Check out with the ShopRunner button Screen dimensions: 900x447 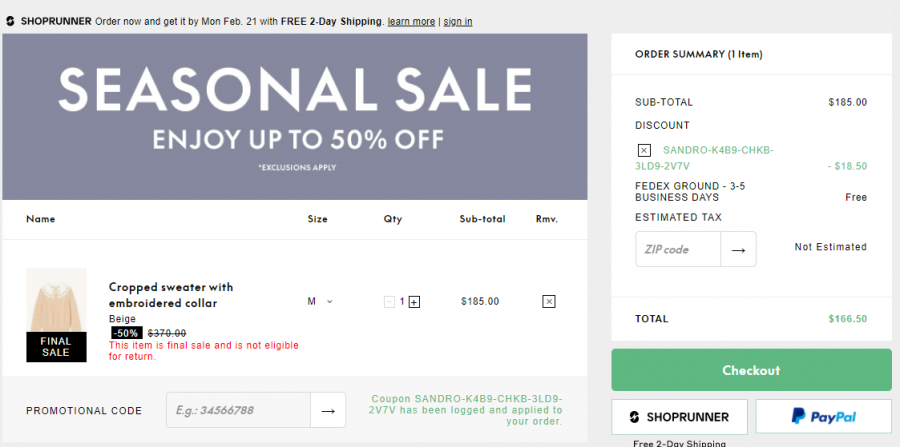[680, 417]
